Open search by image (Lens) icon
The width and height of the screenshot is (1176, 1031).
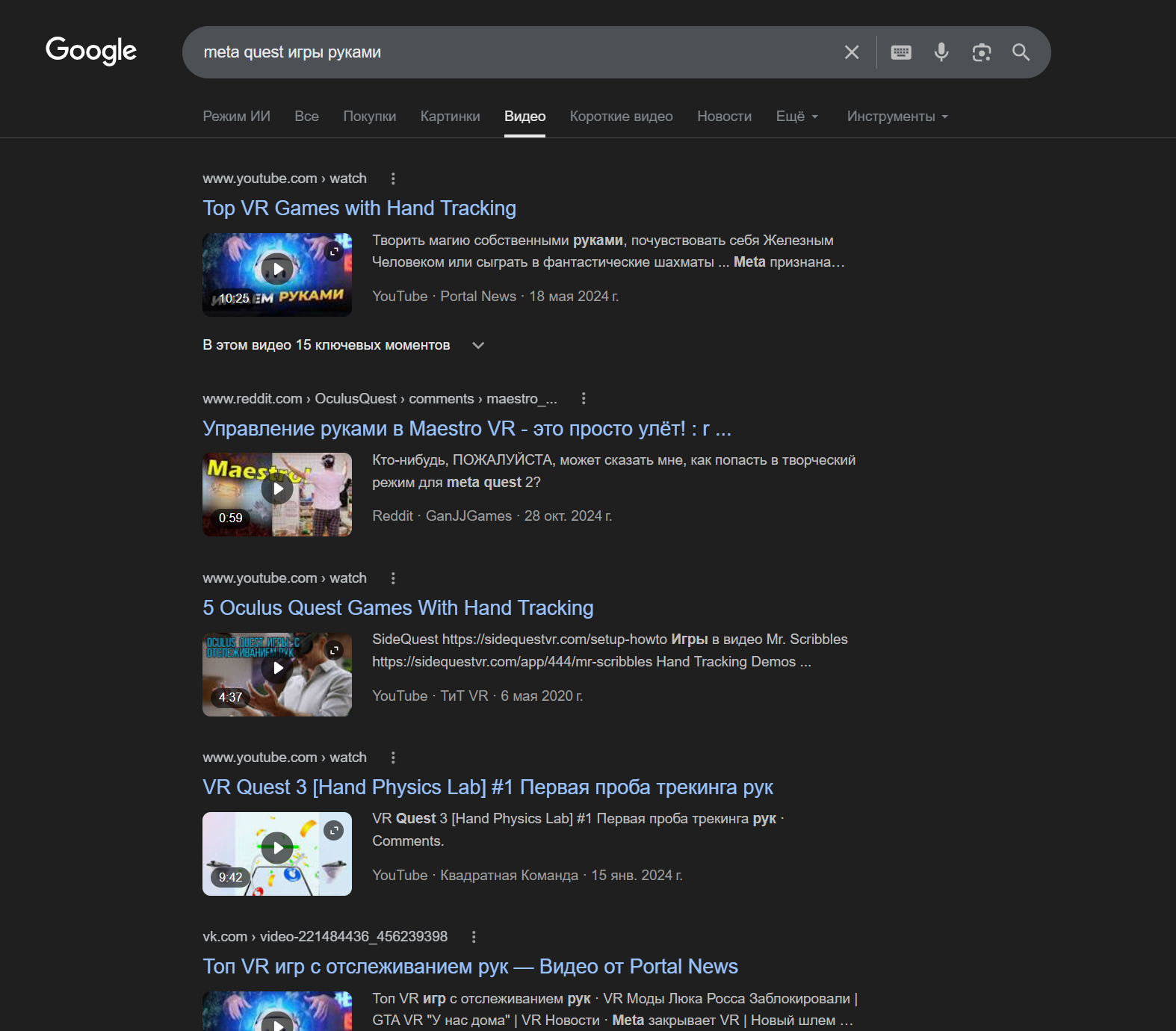[x=982, y=52]
